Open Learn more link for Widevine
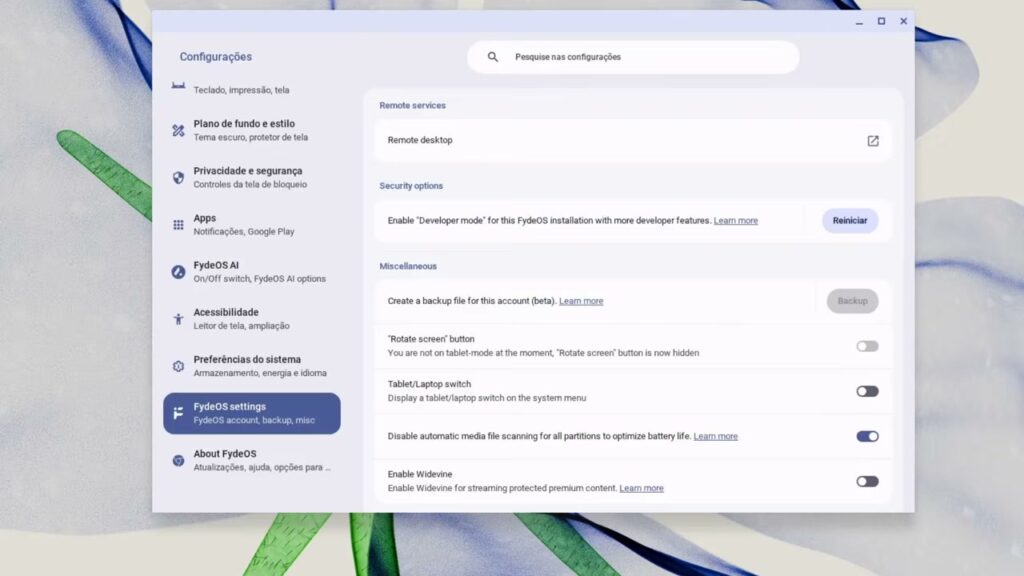Image resolution: width=1024 pixels, height=576 pixels. pyautogui.click(x=641, y=488)
